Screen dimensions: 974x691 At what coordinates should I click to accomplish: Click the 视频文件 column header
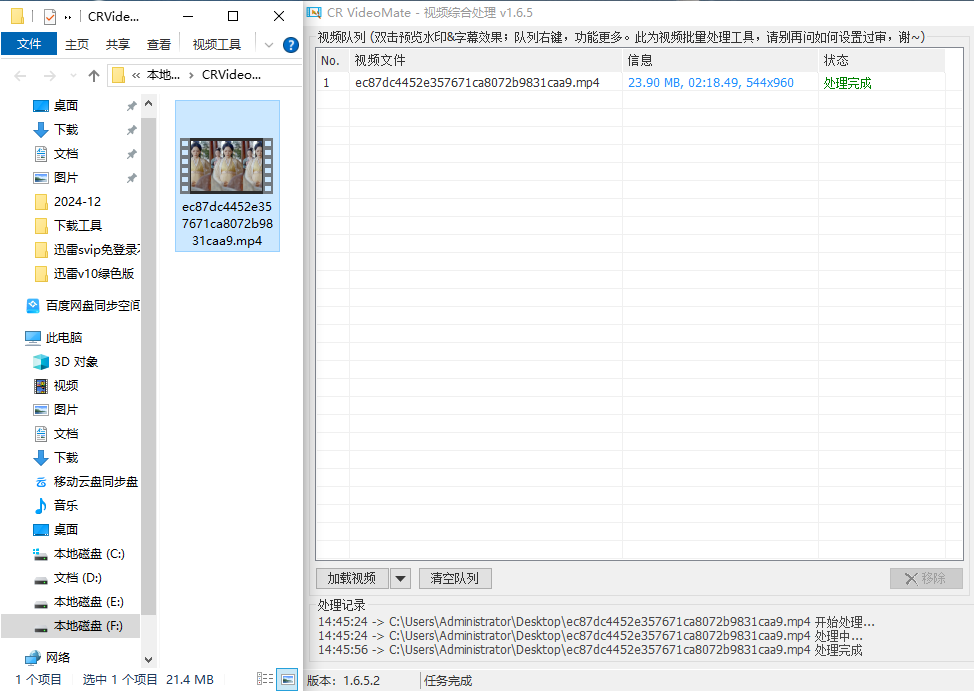tap(486, 61)
